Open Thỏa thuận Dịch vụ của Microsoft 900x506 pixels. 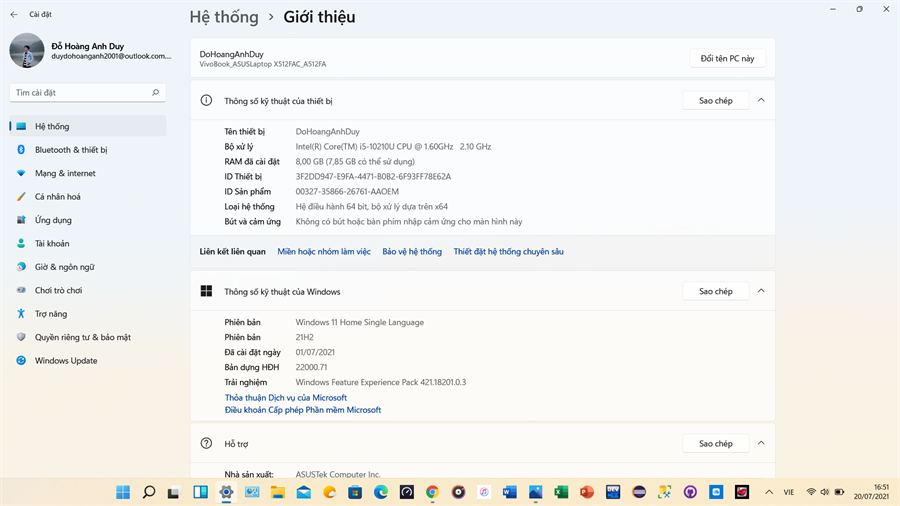point(286,398)
